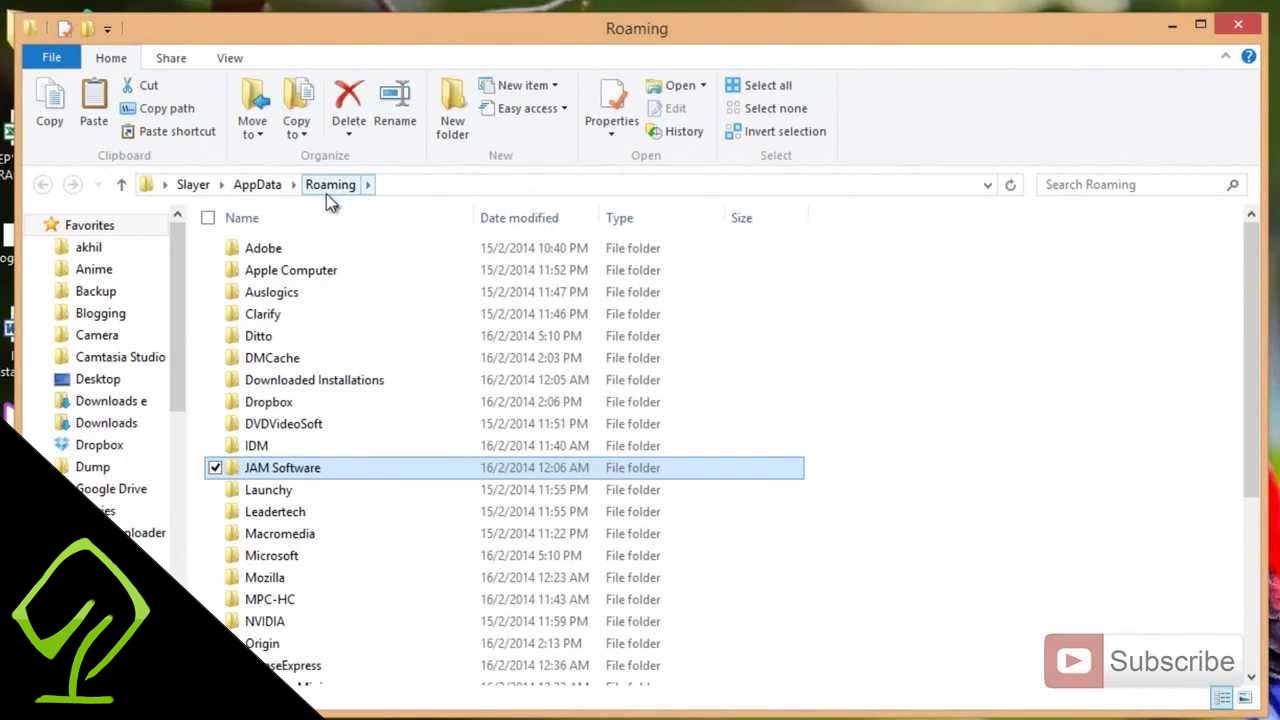Sort by the Size column header
The height and width of the screenshot is (720, 1280).
741,217
